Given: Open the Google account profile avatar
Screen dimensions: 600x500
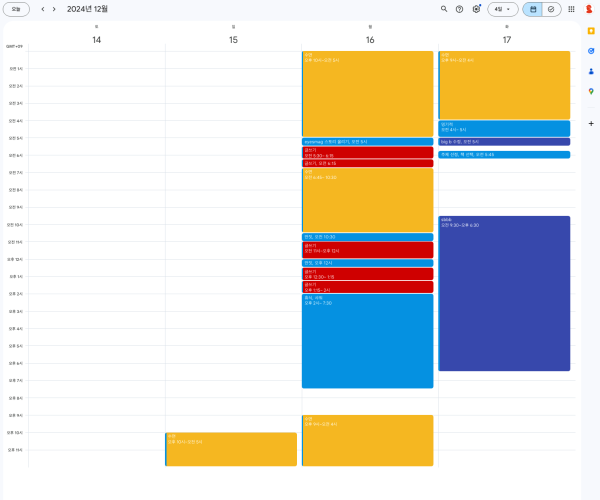Looking at the screenshot, I should [x=590, y=9].
